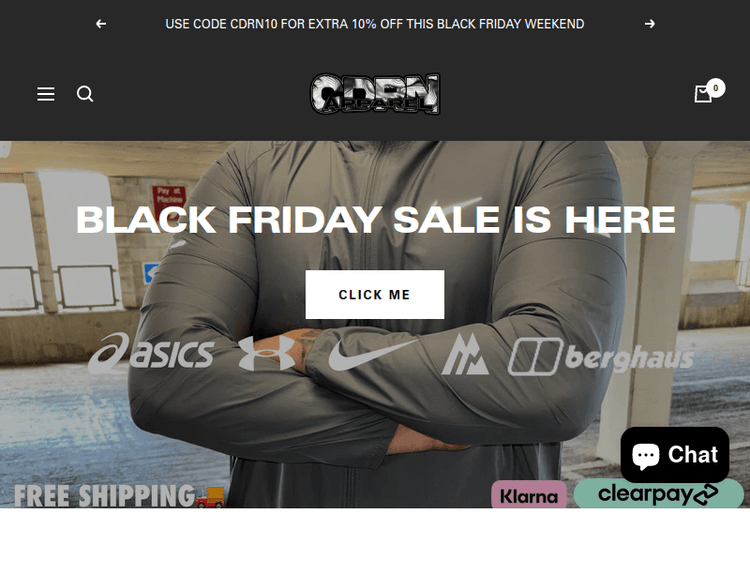Click the Nike swoosh logo
Image resolution: width=750 pixels, height=563 pixels.
(372, 355)
